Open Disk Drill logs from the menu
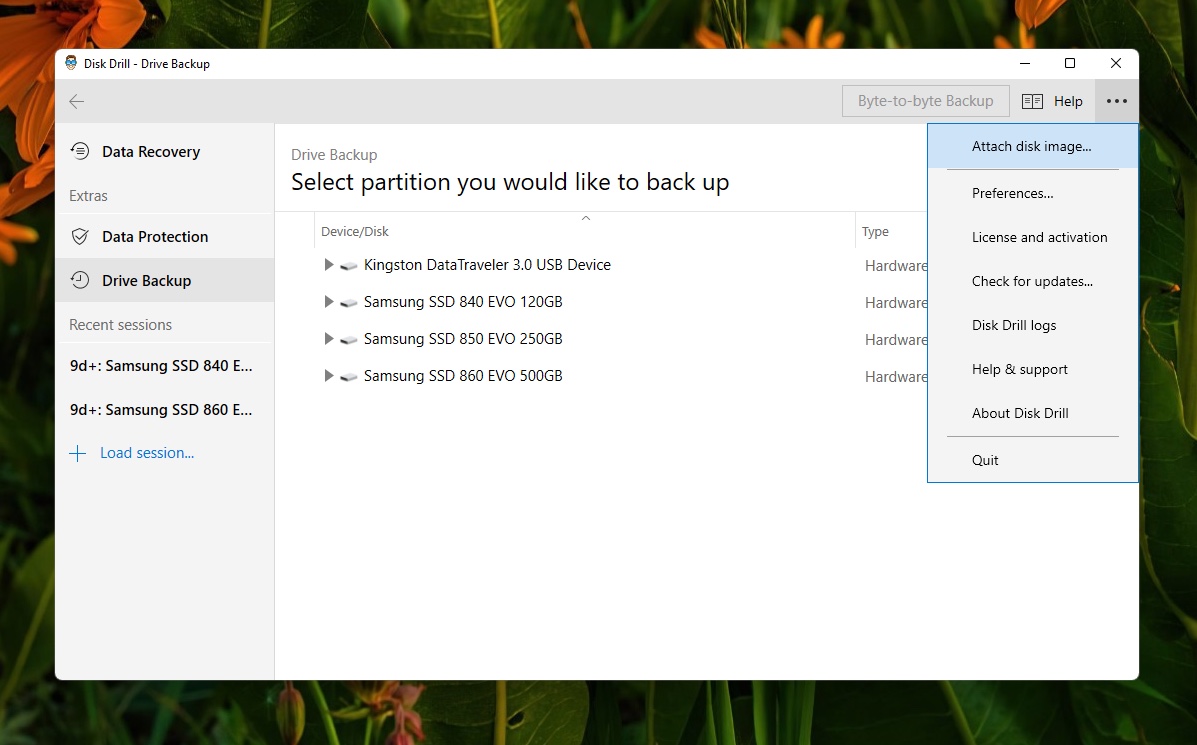Viewport: 1197px width, 745px height. tap(1032, 325)
